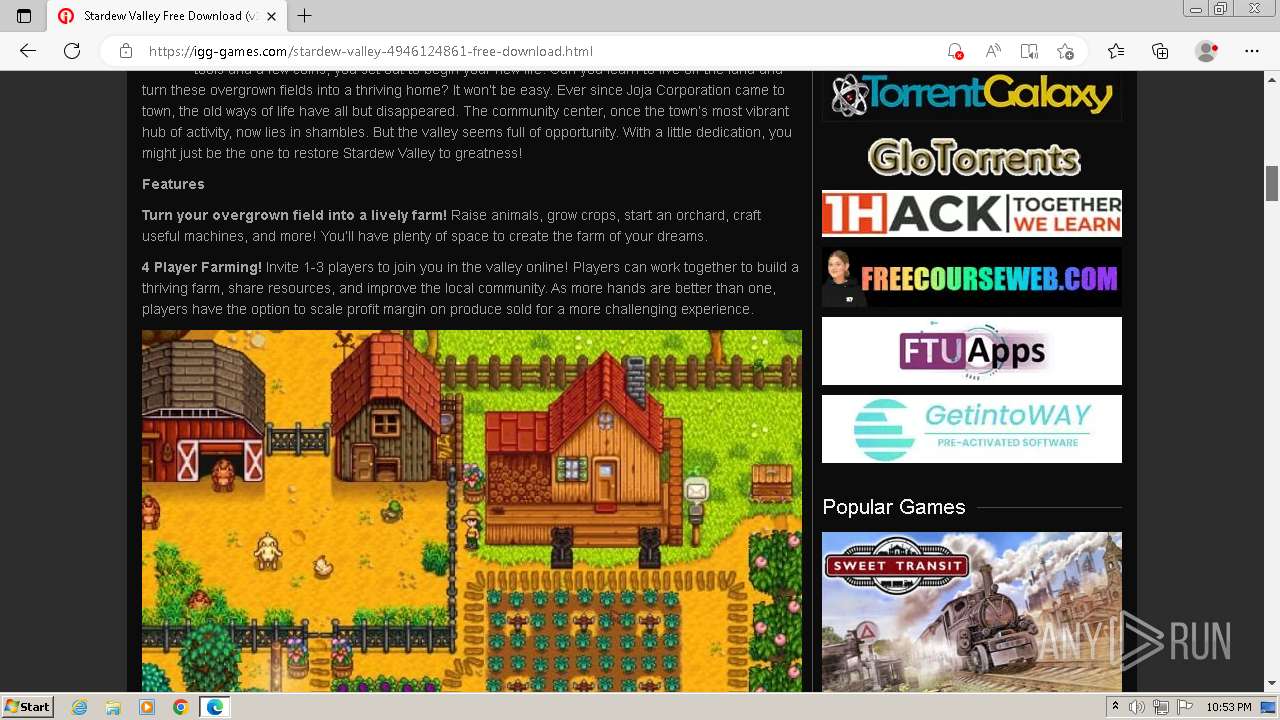
Task: Click the page vertical scrollbar thumb
Action: [x=1272, y=183]
